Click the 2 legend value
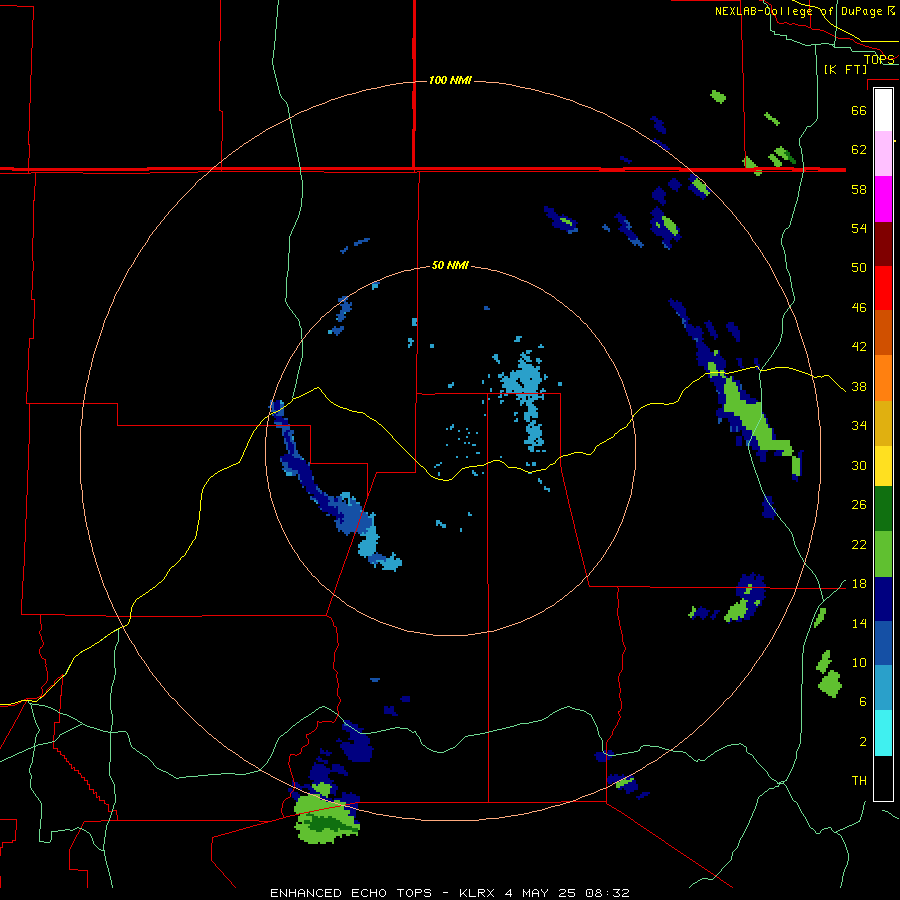The image size is (900, 900). point(862,742)
